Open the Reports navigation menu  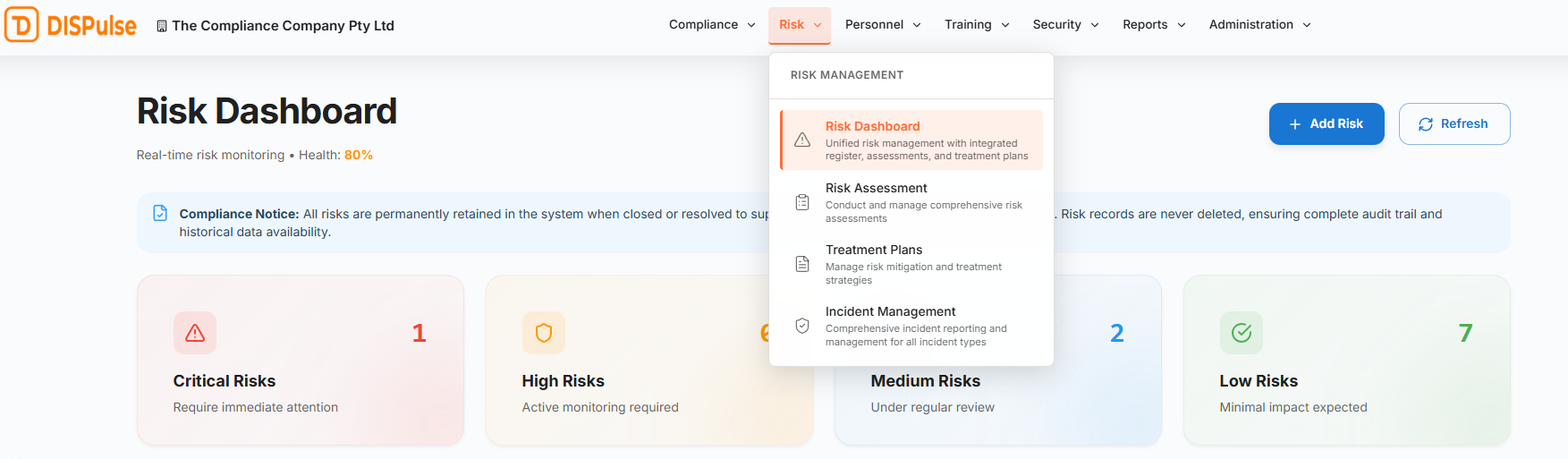coord(1154,25)
